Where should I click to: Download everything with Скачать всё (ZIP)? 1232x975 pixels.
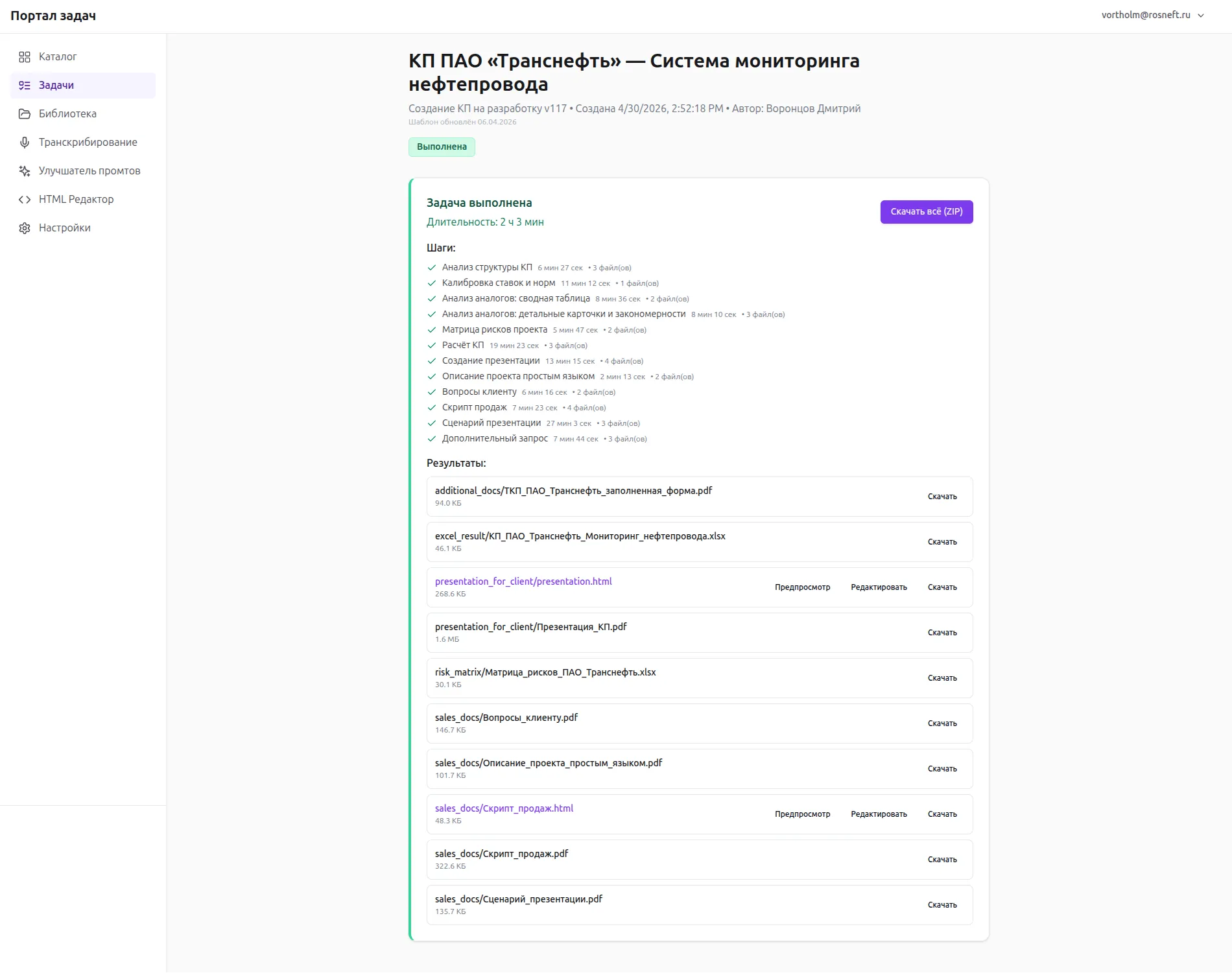point(927,212)
